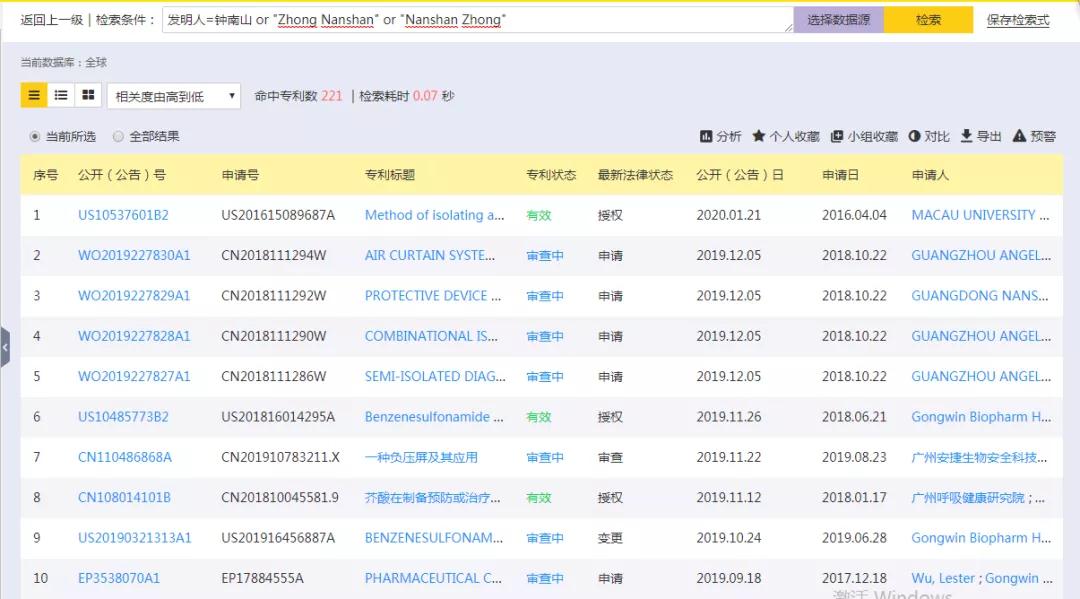The height and width of the screenshot is (599, 1080).
Task: Open patent US10537601B2
Action: [x=121, y=214]
